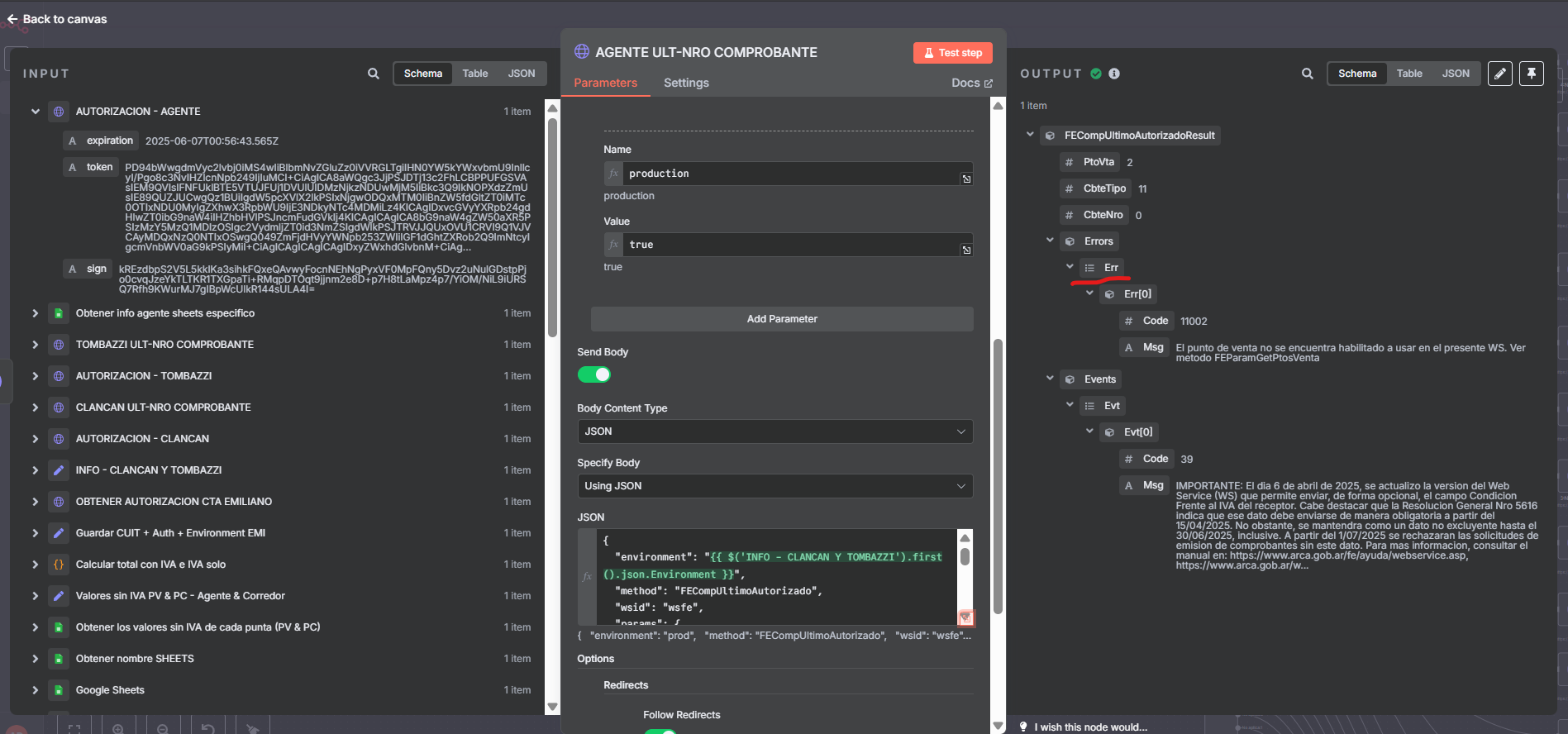This screenshot has height=734, width=1568.
Task: Switch the output view to JSON
Action: [x=1456, y=74]
